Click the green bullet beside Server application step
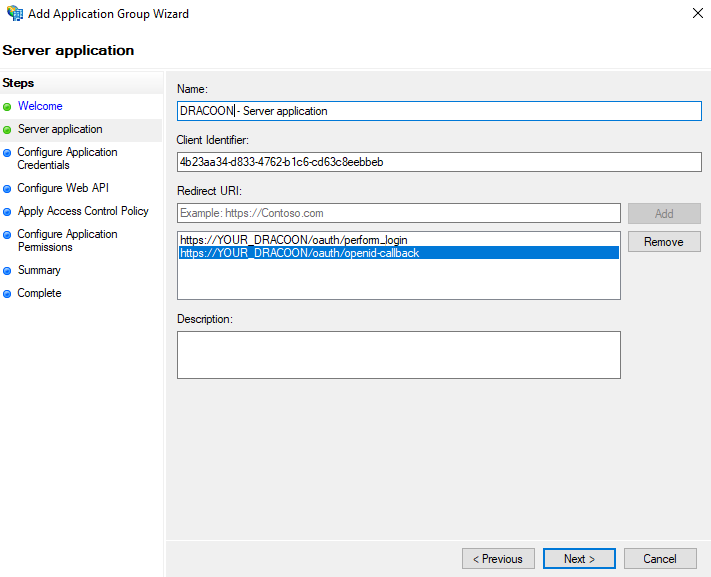The image size is (711, 577). [7, 130]
